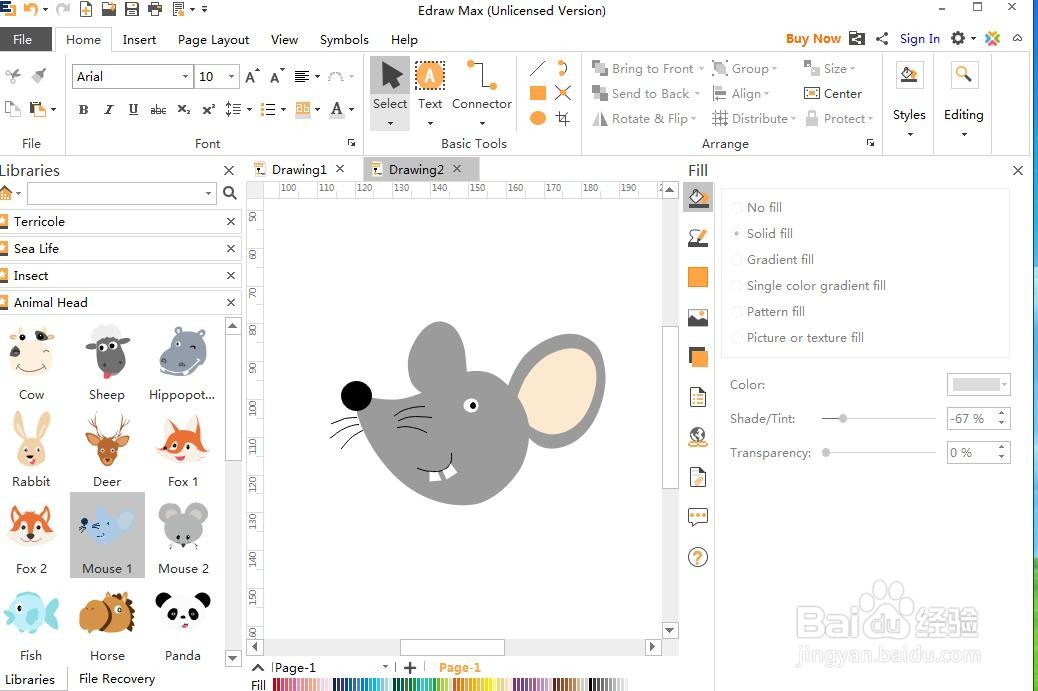Choose the Gradient fill option

[738, 259]
